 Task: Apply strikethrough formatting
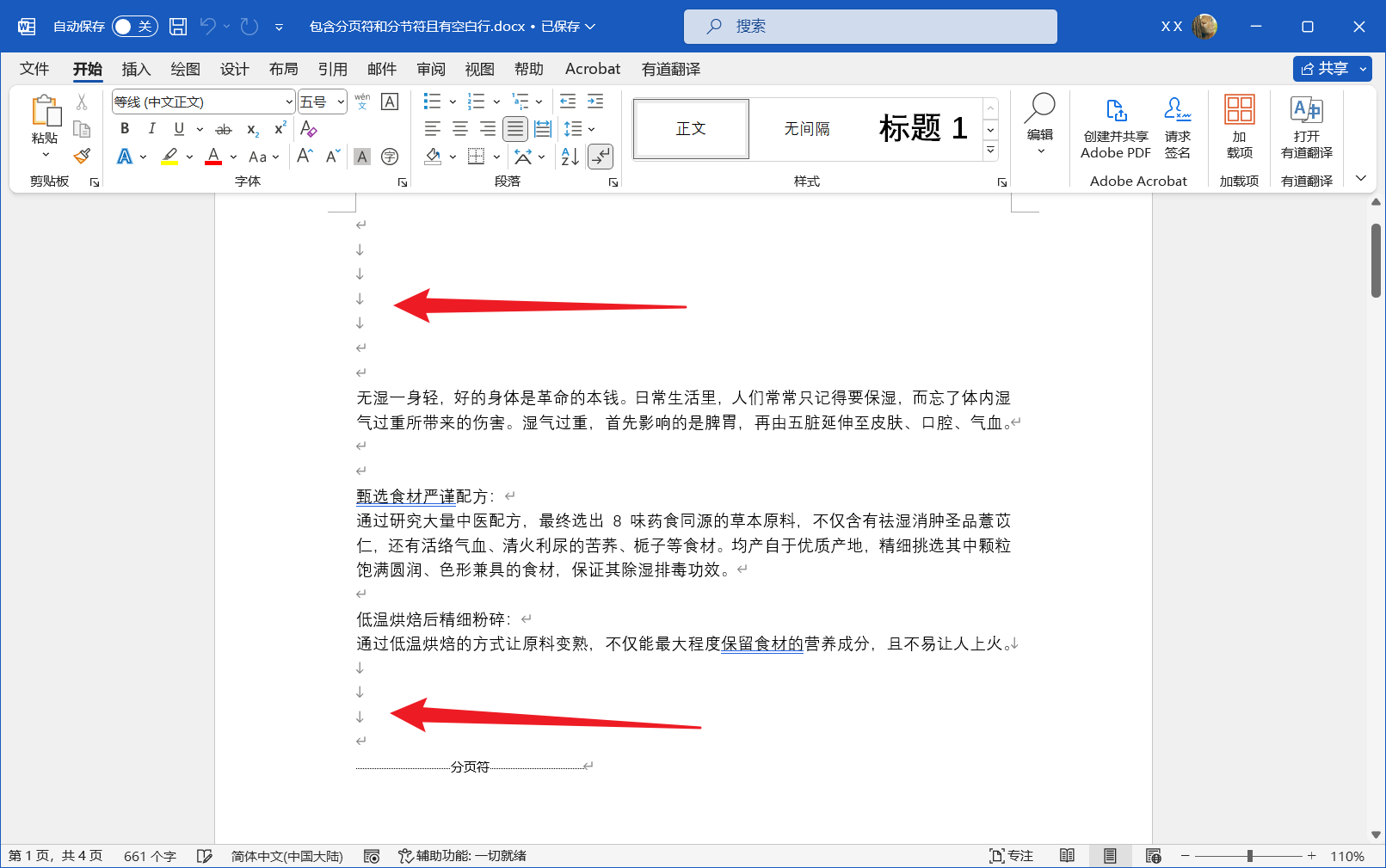224,129
